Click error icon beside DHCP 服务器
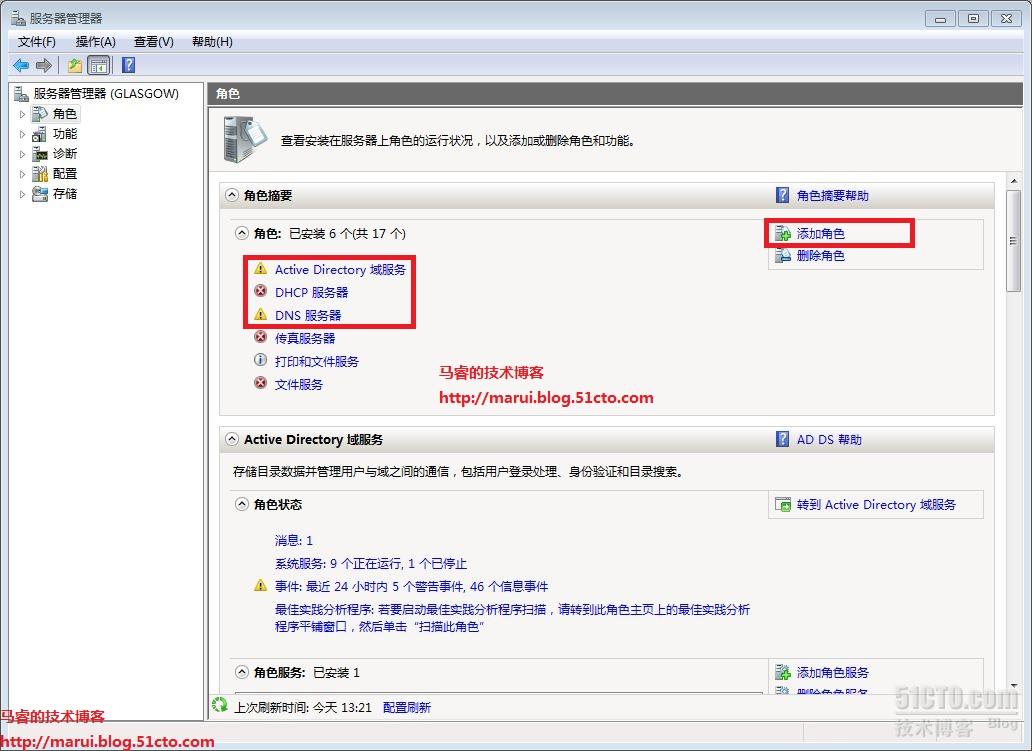The width and height of the screenshot is (1032, 751). point(261,291)
